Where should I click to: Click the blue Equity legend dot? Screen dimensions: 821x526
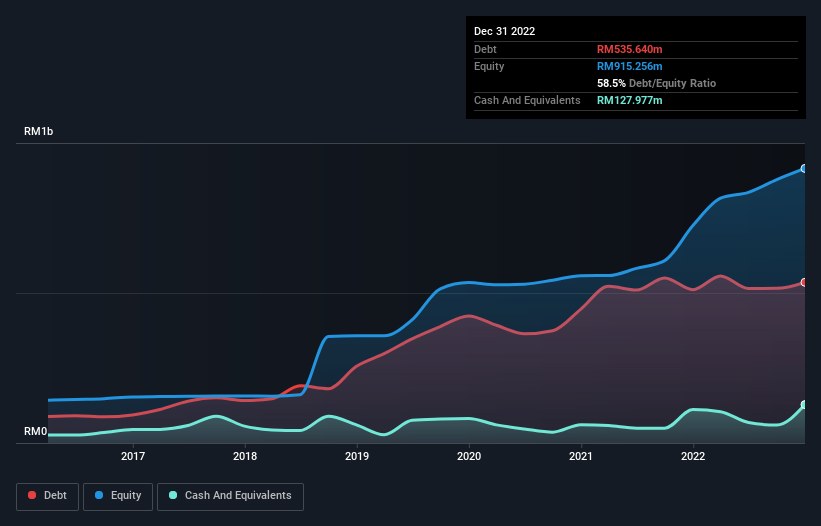tap(99, 495)
